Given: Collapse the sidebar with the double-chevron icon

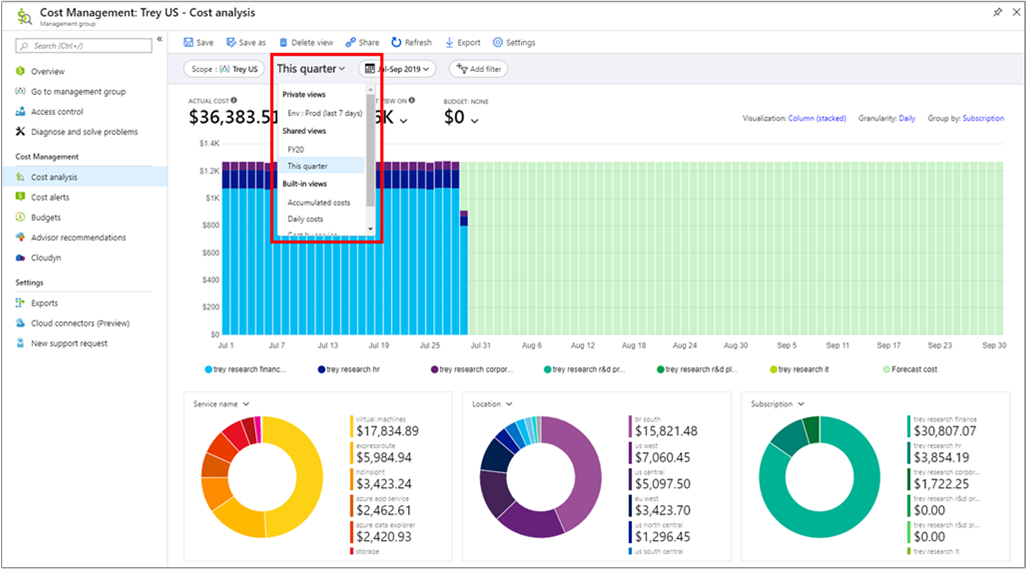Looking at the screenshot, I should [160, 40].
